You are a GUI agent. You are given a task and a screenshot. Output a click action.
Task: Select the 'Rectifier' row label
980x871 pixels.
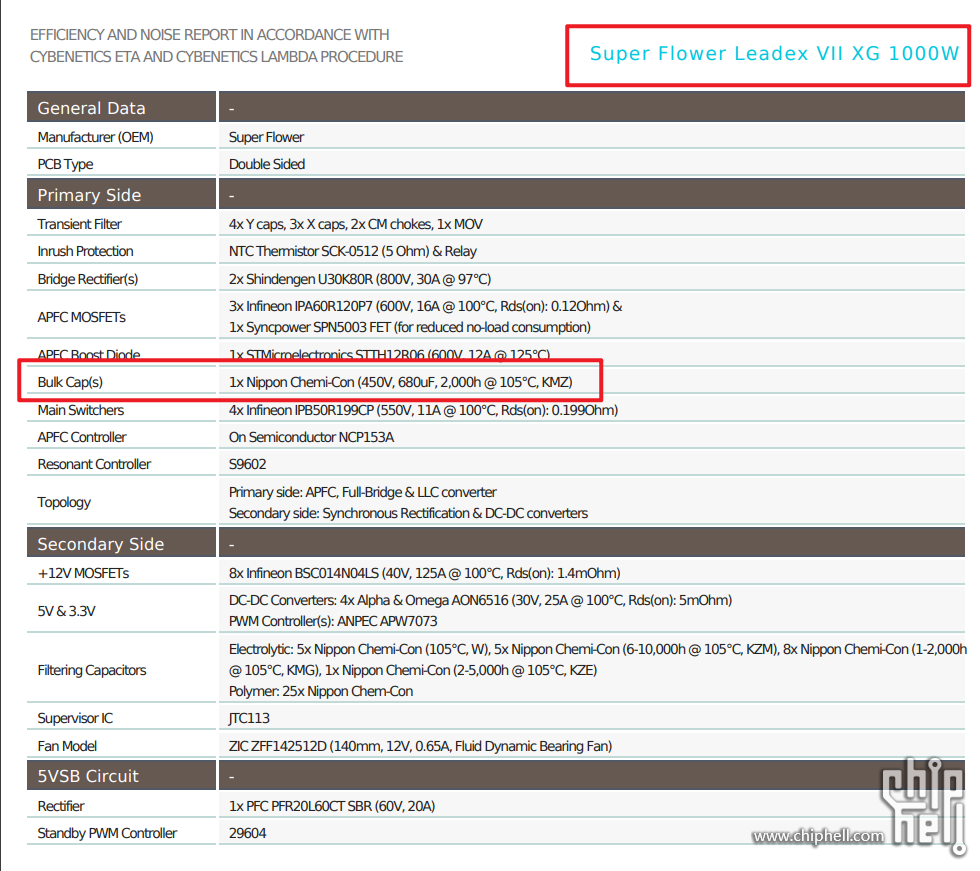(x=61, y=807)
